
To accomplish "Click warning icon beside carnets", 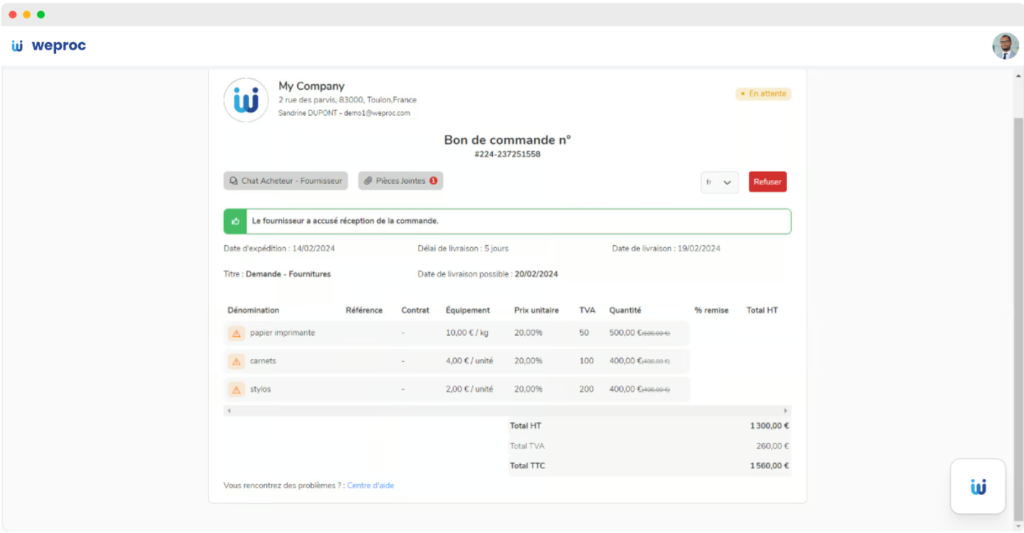I will tap(237, 361).
